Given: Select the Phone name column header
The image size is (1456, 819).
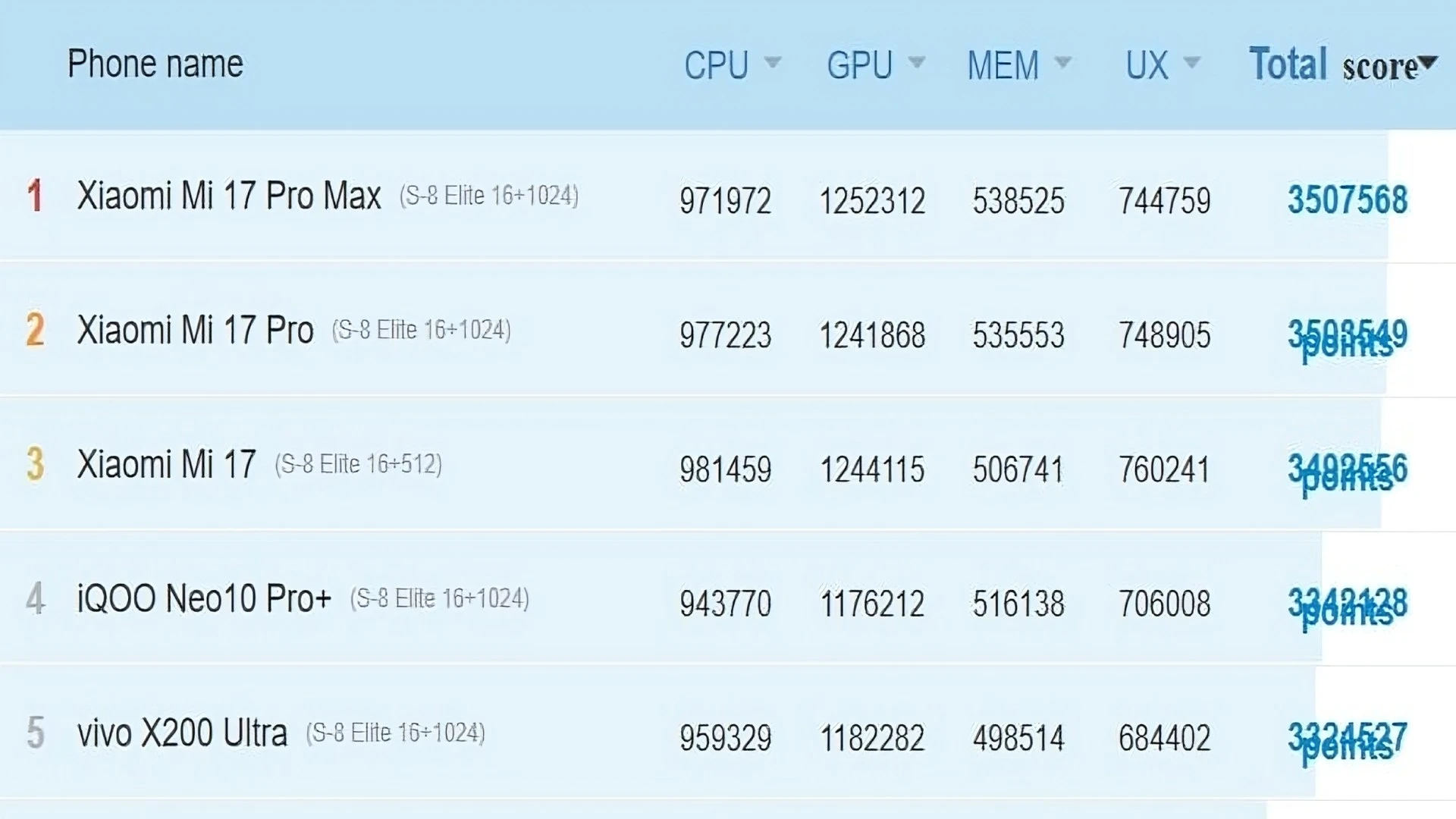Looking at the screenshot, I should [x=155, y=64].
